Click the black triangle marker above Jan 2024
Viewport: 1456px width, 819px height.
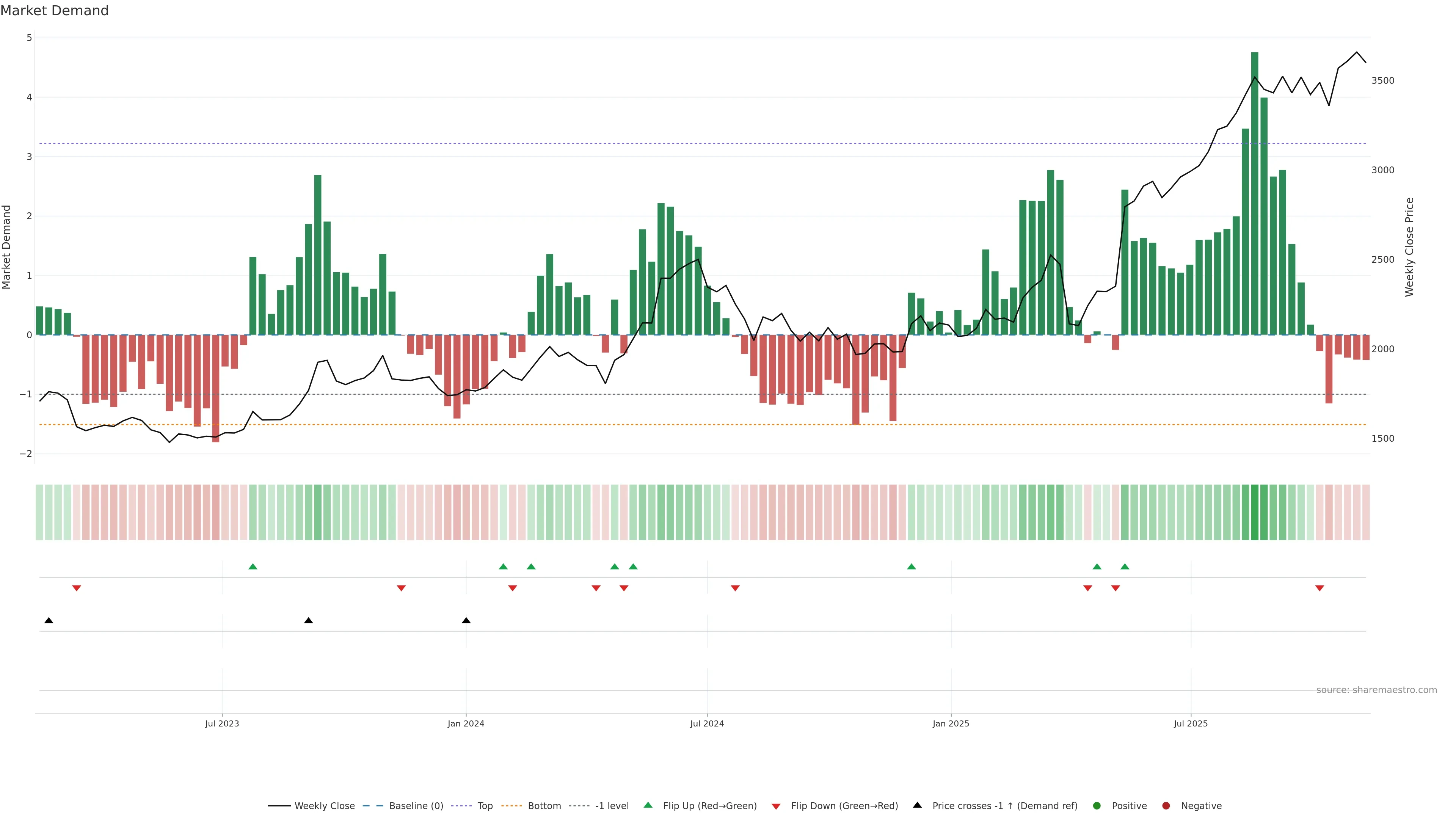click(466, 620)
